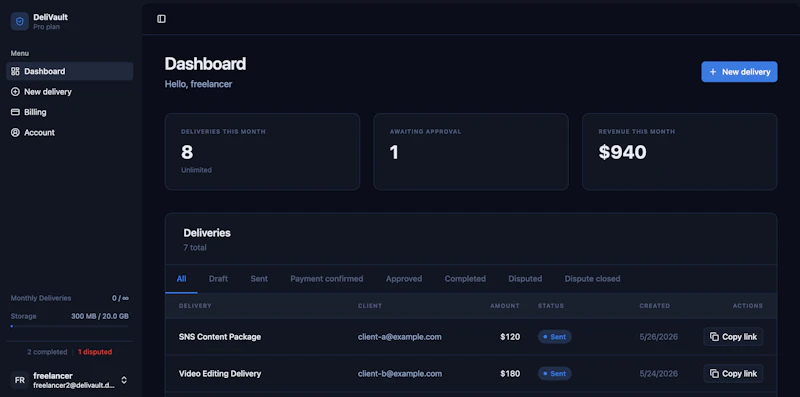Click the SNS Content Package delivery name
Viewport: 800px width, 397px height.
(220, 337)
